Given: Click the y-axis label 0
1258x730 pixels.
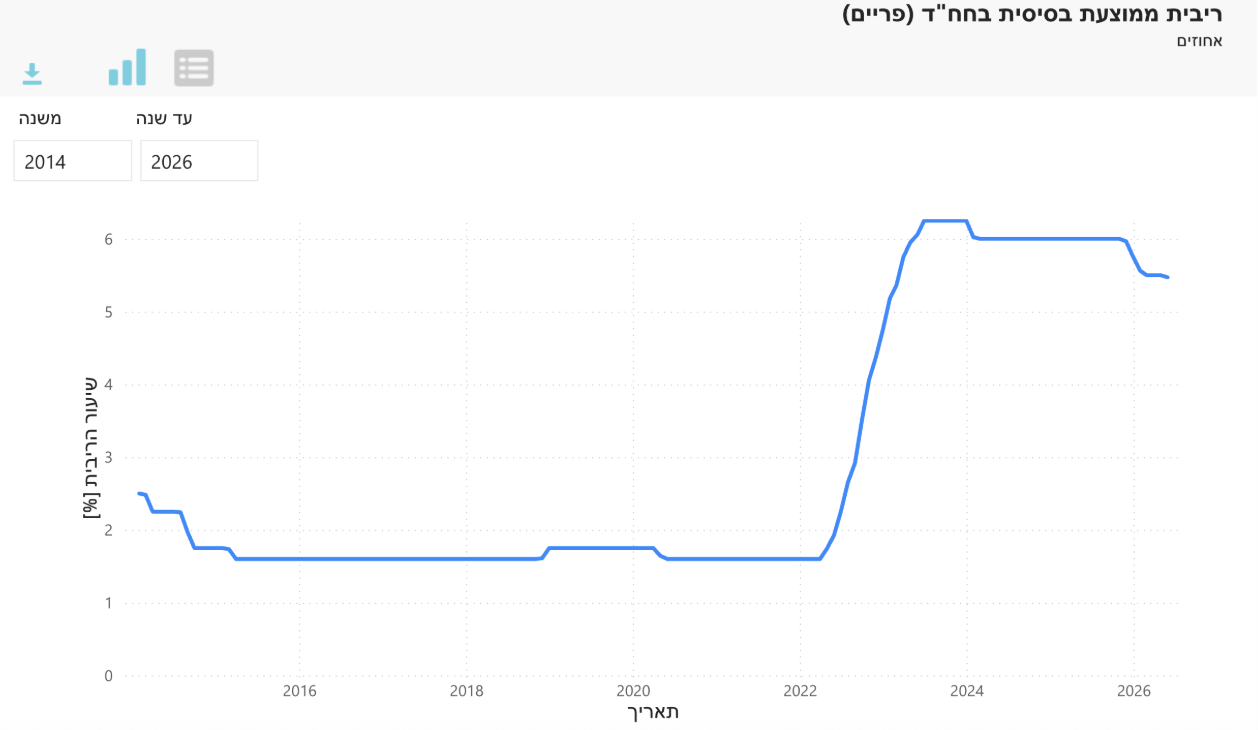Looking at the screenshot, I should pos(108,676).
